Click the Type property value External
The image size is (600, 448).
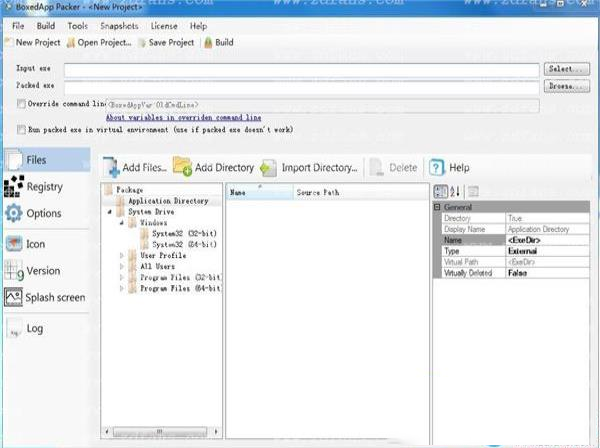coord(547,251)
